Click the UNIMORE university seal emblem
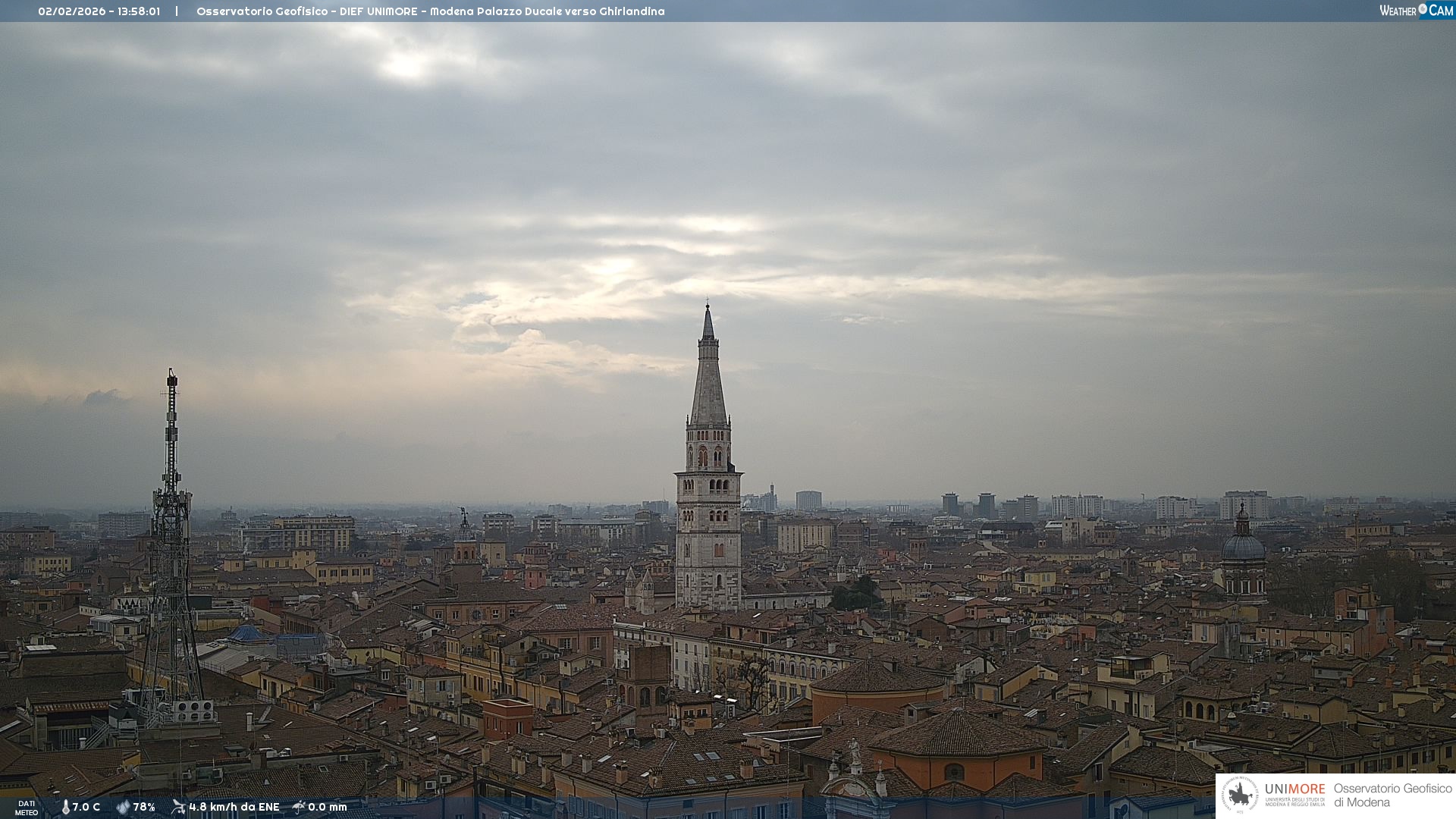The width and height of the screenshot is (1456, 819). tap(1240, 795)
